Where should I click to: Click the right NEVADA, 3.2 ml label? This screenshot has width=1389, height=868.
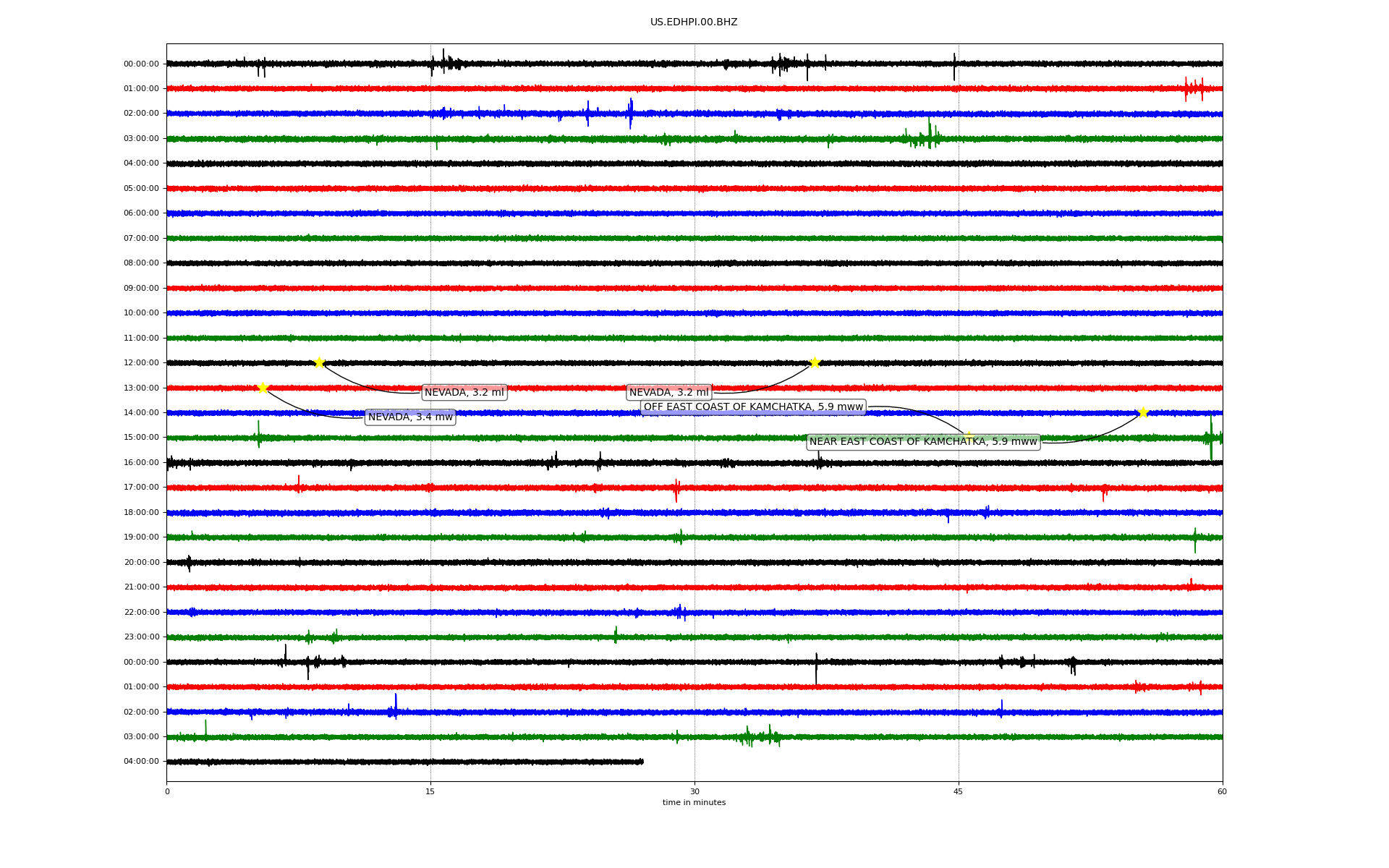coord(668,393)
